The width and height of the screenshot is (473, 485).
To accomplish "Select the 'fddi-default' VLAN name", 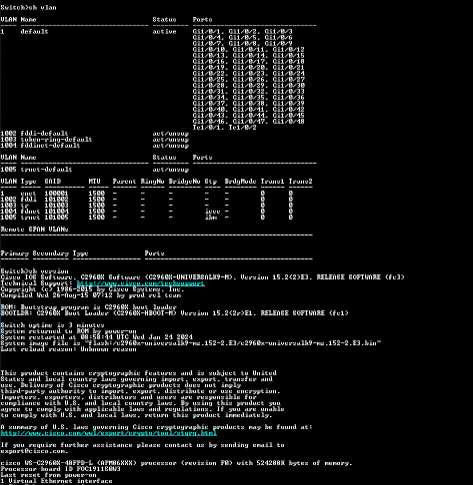I will pos(44,133).
